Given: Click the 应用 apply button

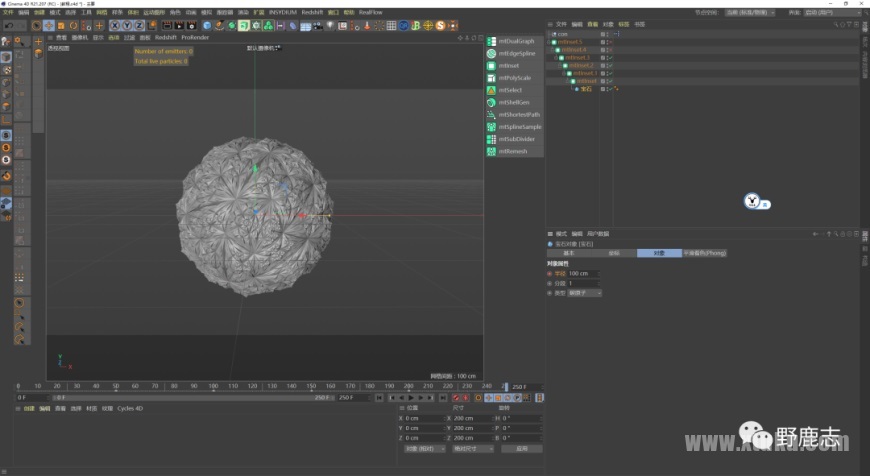Looking at the screenshot, I should point(522,449).
